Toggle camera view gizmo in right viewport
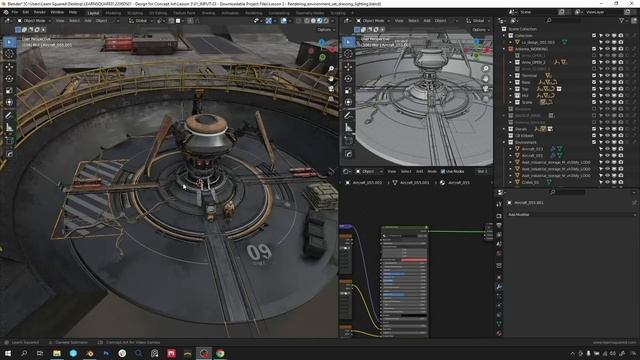Image resolution: width=640 pixels, height=360 pixels. (486, 89)
